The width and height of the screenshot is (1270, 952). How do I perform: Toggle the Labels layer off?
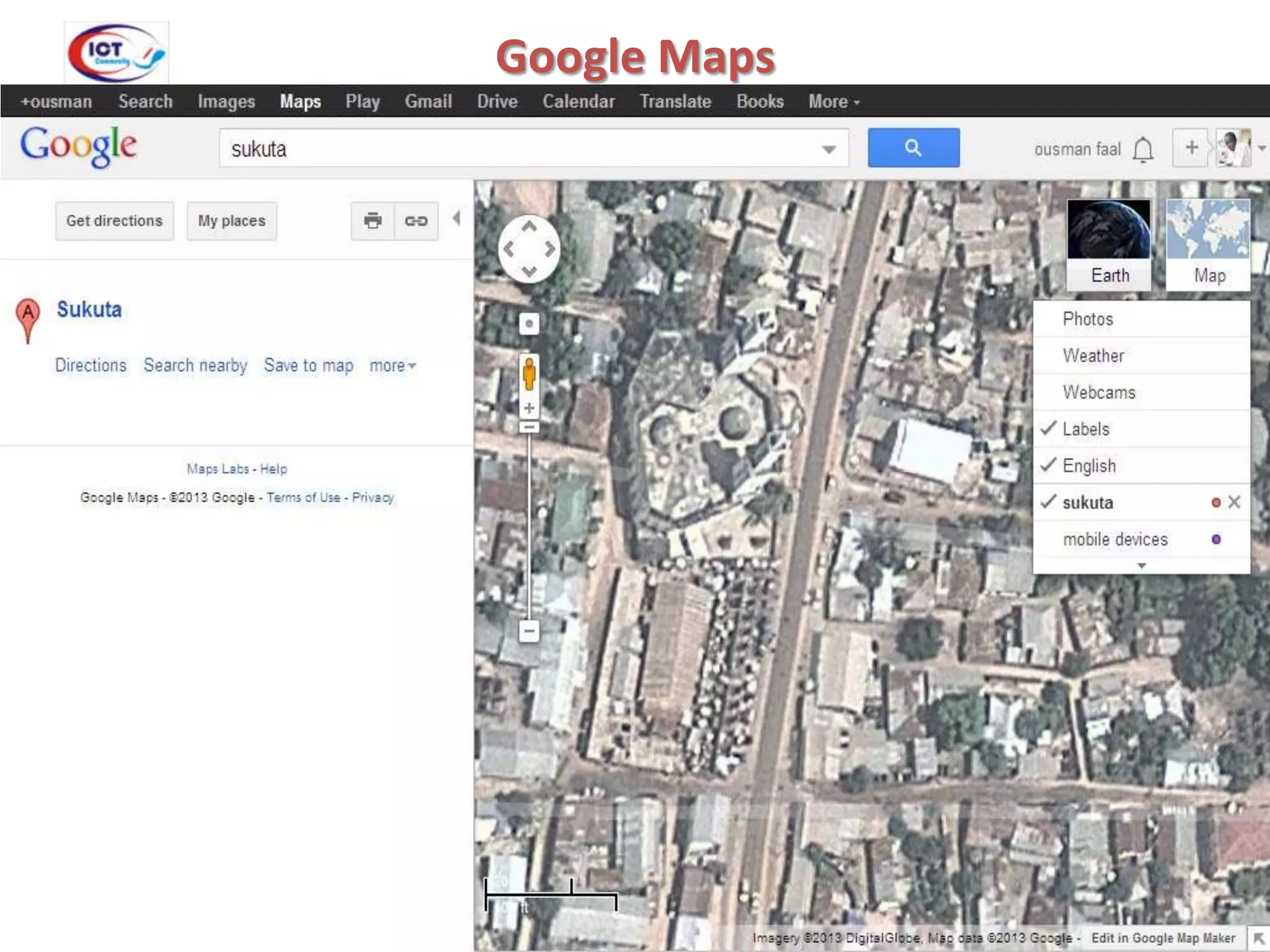[1142, 429]
